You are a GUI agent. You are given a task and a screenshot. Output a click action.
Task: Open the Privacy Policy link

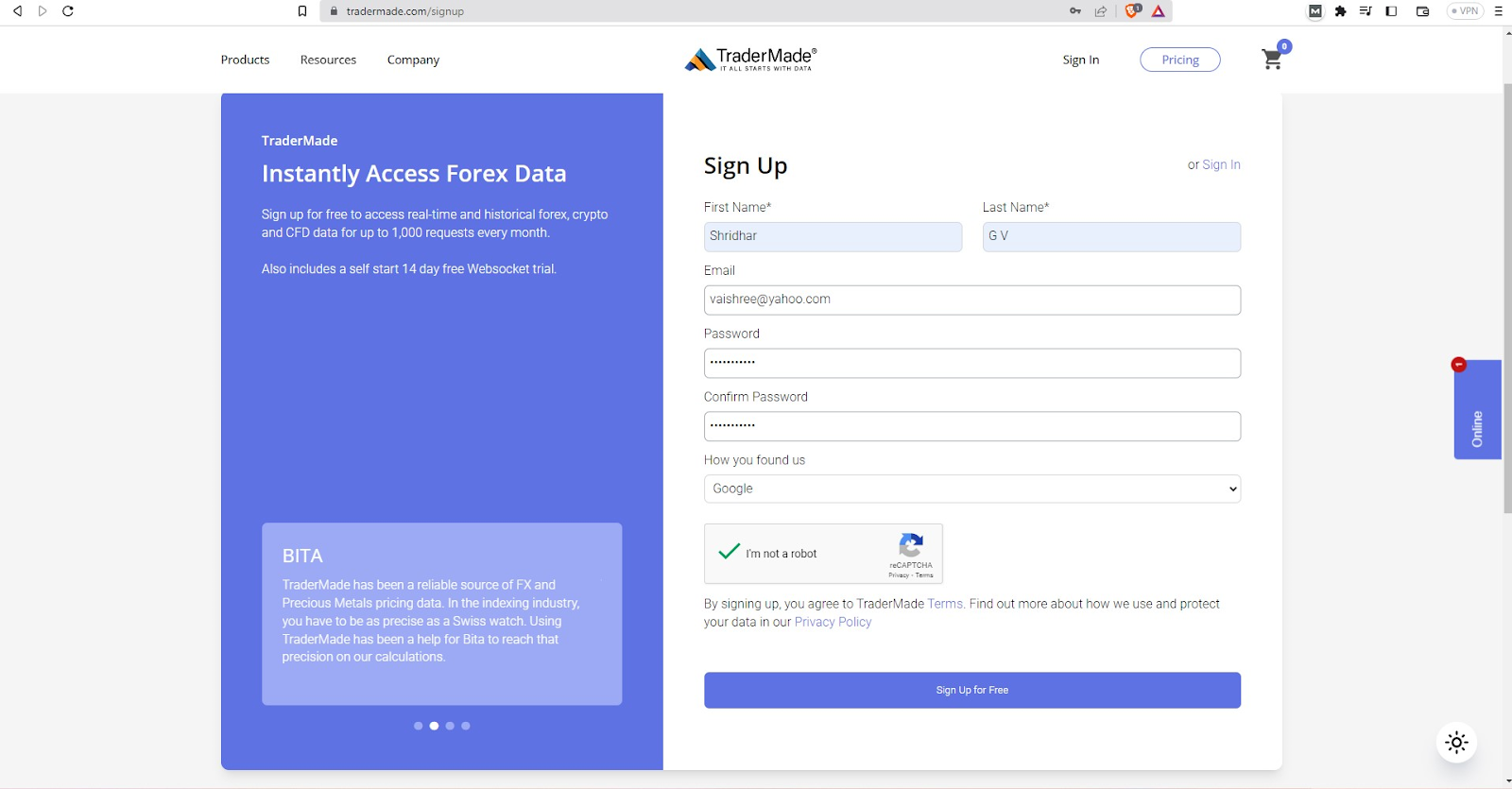(x=833, y=622)
